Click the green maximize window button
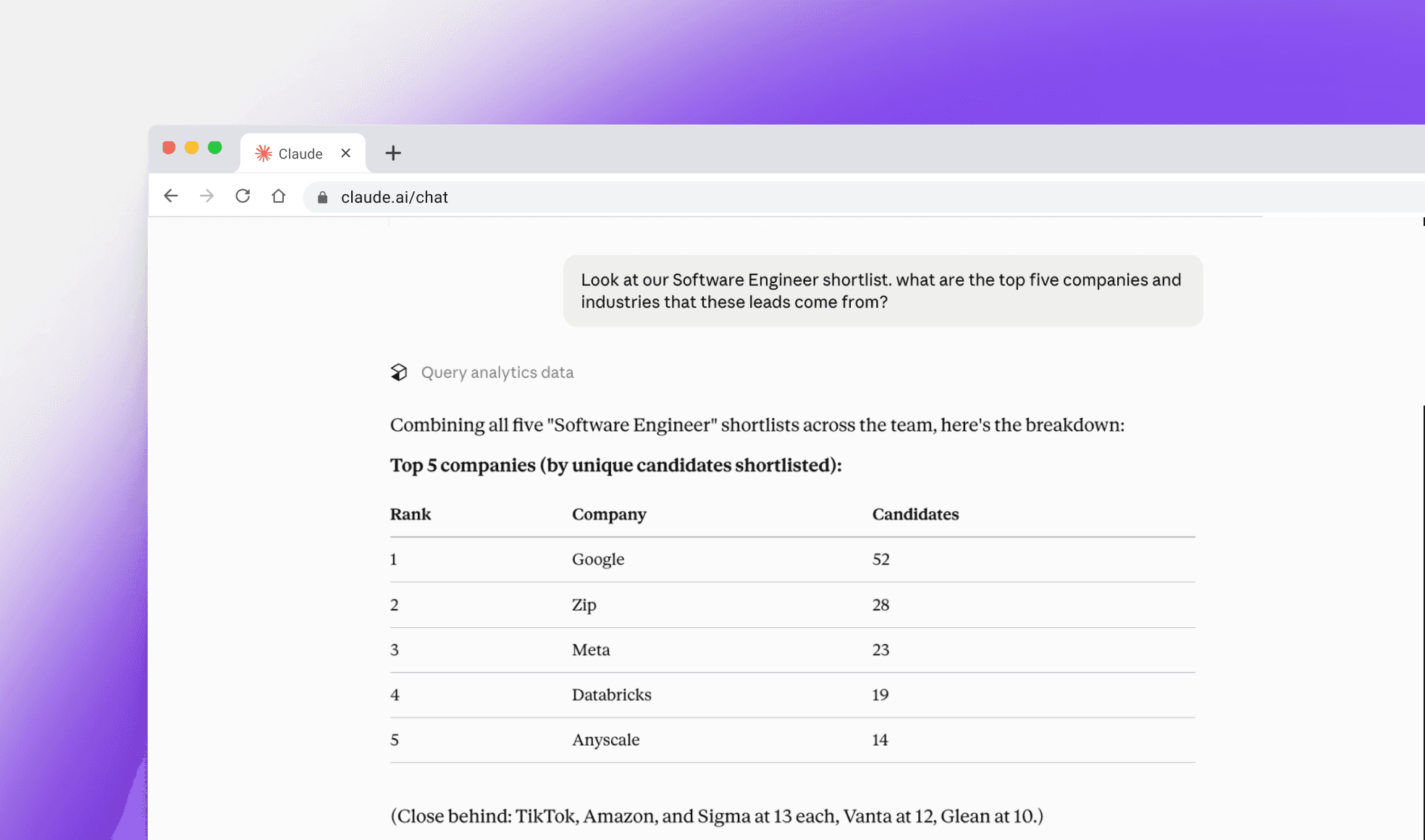 tap(215, 148)
